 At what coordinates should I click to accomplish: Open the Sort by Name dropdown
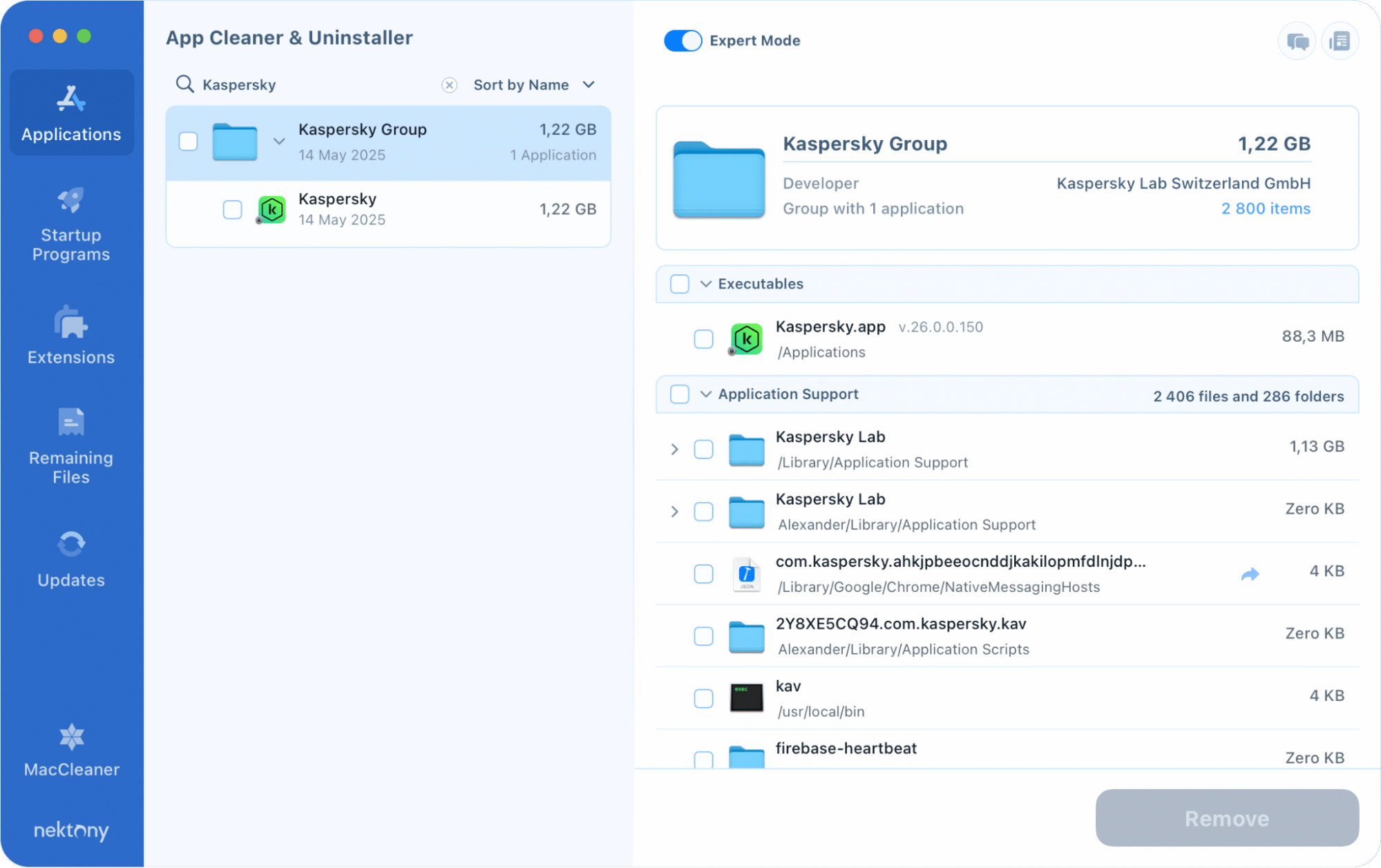point(532,84)
